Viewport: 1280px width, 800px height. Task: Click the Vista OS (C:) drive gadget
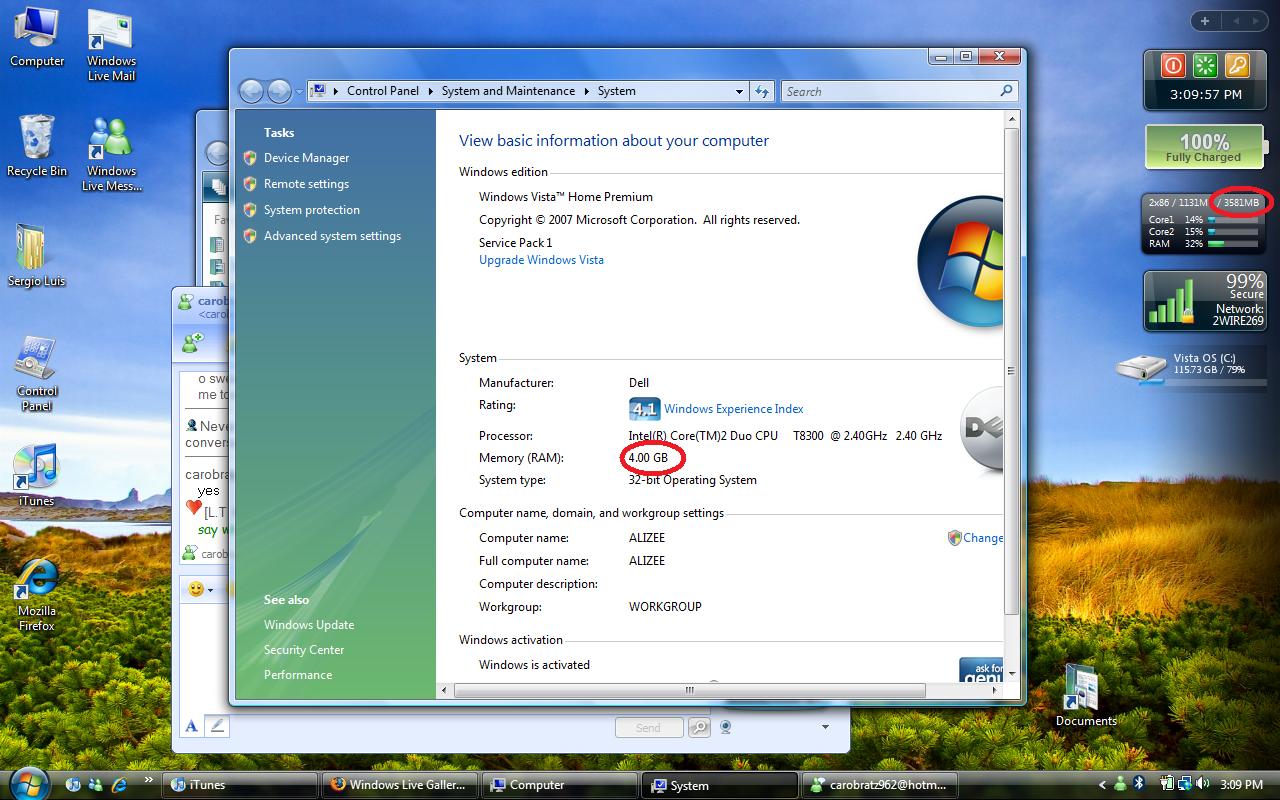1192,367
